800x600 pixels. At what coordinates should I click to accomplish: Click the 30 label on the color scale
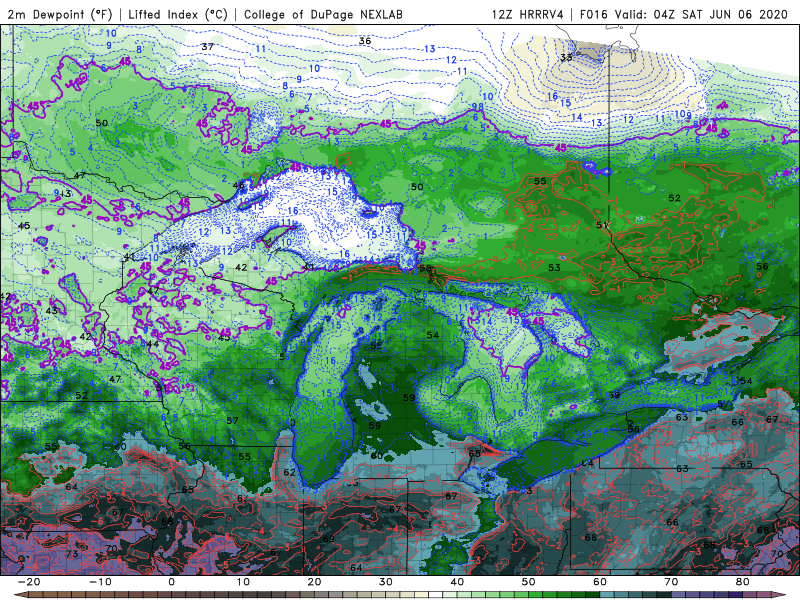386,582
